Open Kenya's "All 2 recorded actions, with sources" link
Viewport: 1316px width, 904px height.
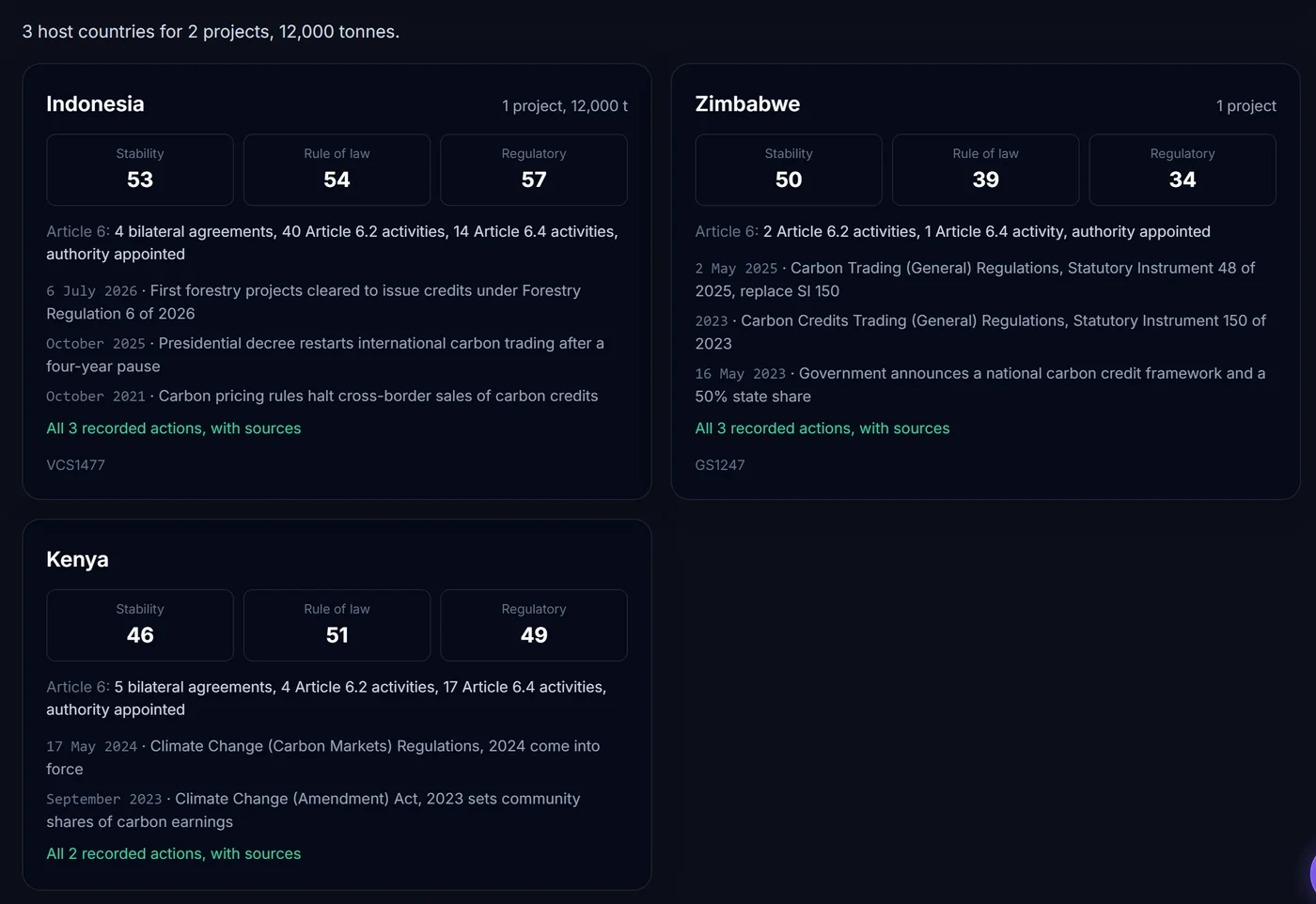(174, 854)
